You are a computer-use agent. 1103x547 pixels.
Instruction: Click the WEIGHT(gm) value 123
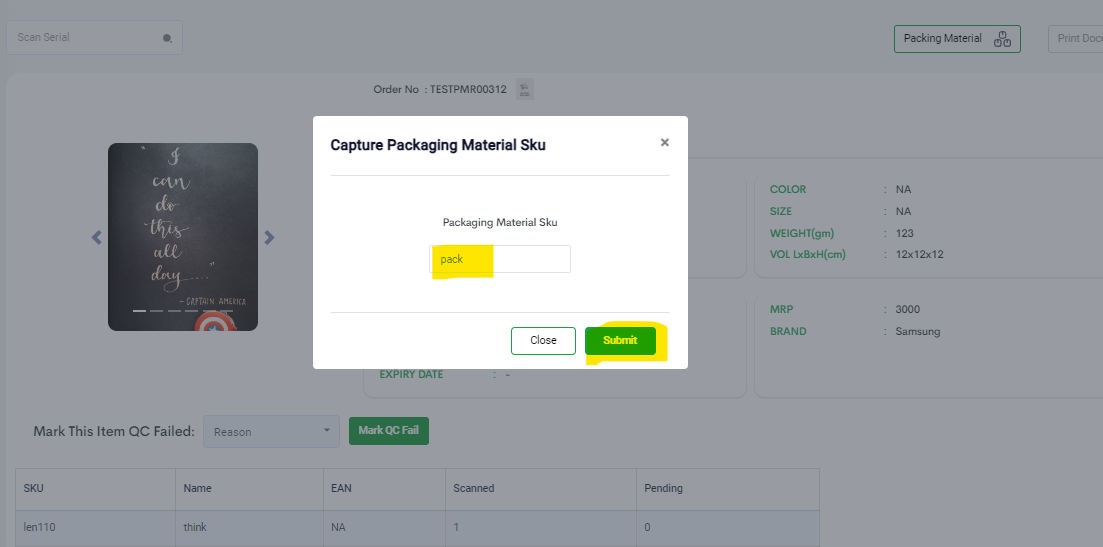(x=905, y=233)
